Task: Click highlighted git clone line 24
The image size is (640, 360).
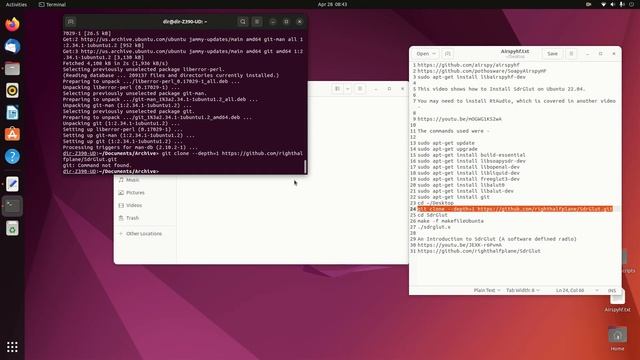Action: point(515,209)
